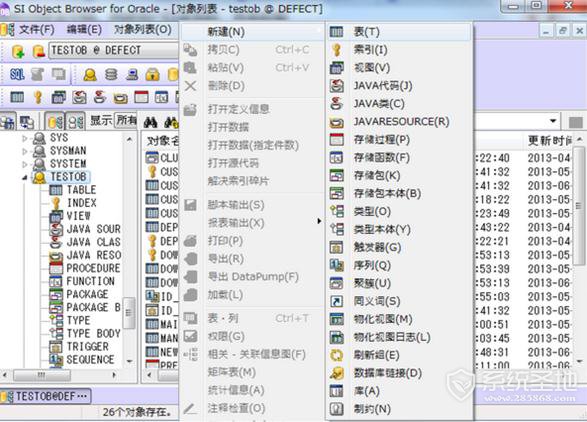
Task: Click the yellow user icon in the toolbar
Action: point(90,75)
